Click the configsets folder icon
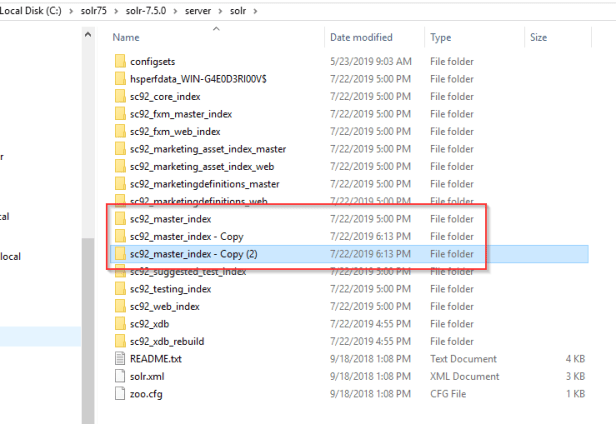Viewport: 616px width, 424px height. 120,62
